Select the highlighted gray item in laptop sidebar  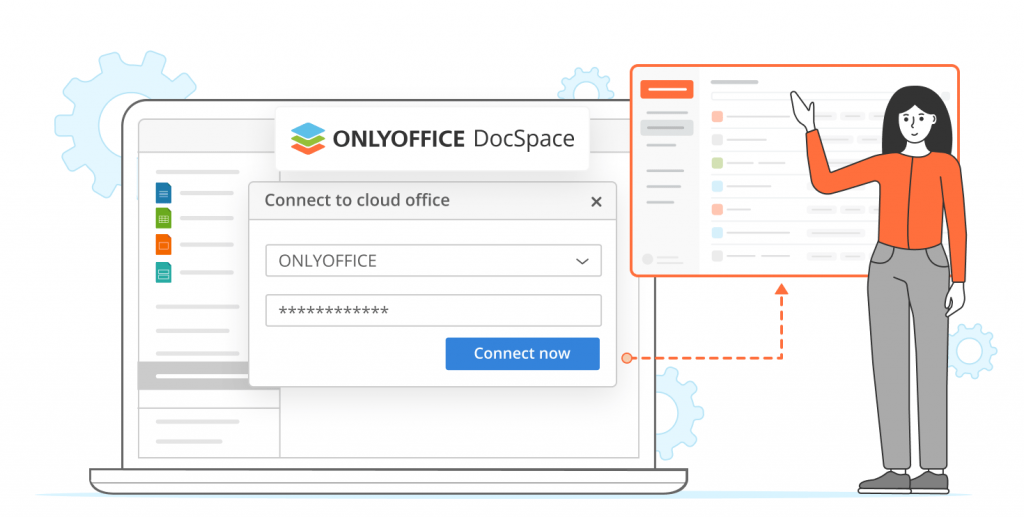195,376
